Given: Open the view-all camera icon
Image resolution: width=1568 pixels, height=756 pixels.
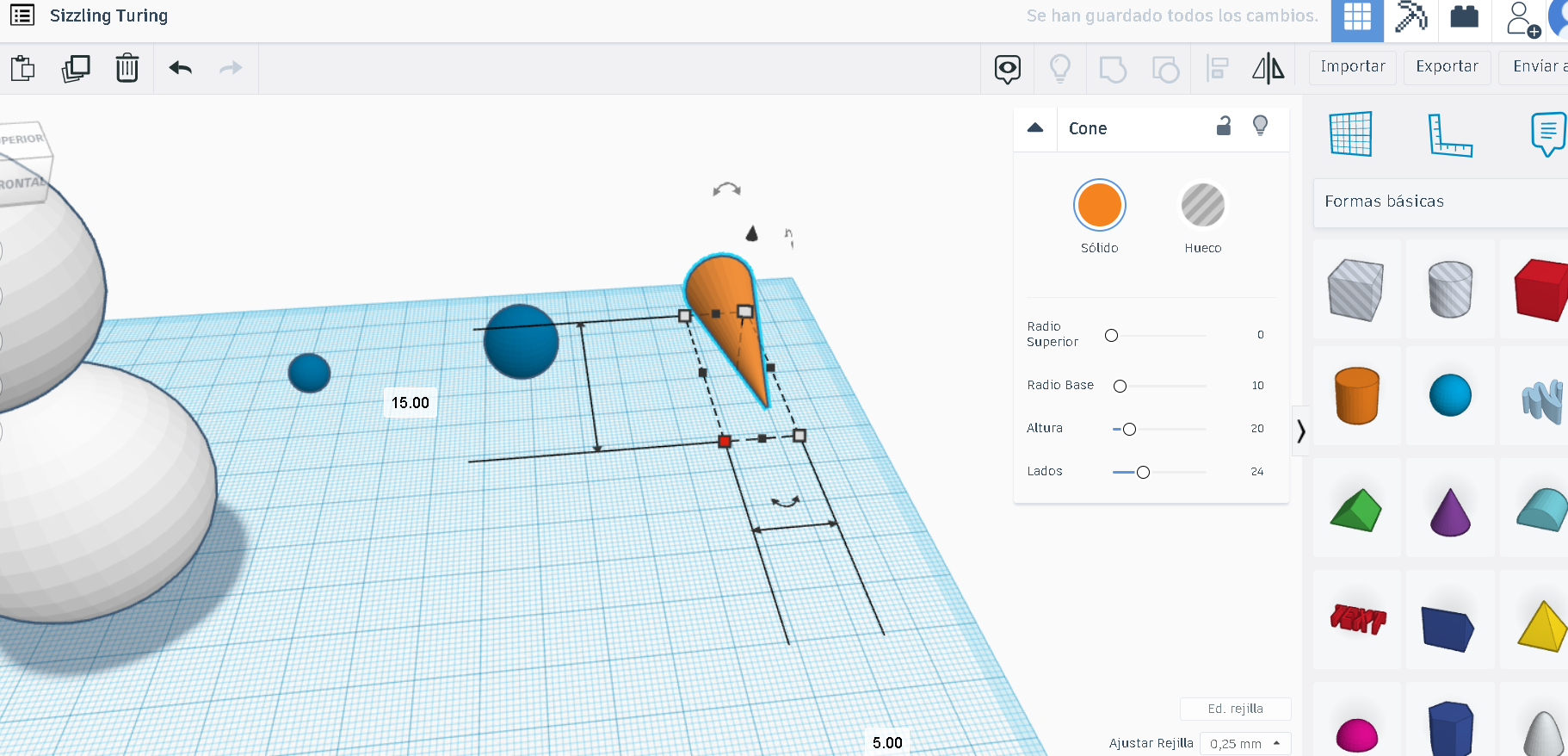Looking at the screenshot, I should click(1008, 68).
